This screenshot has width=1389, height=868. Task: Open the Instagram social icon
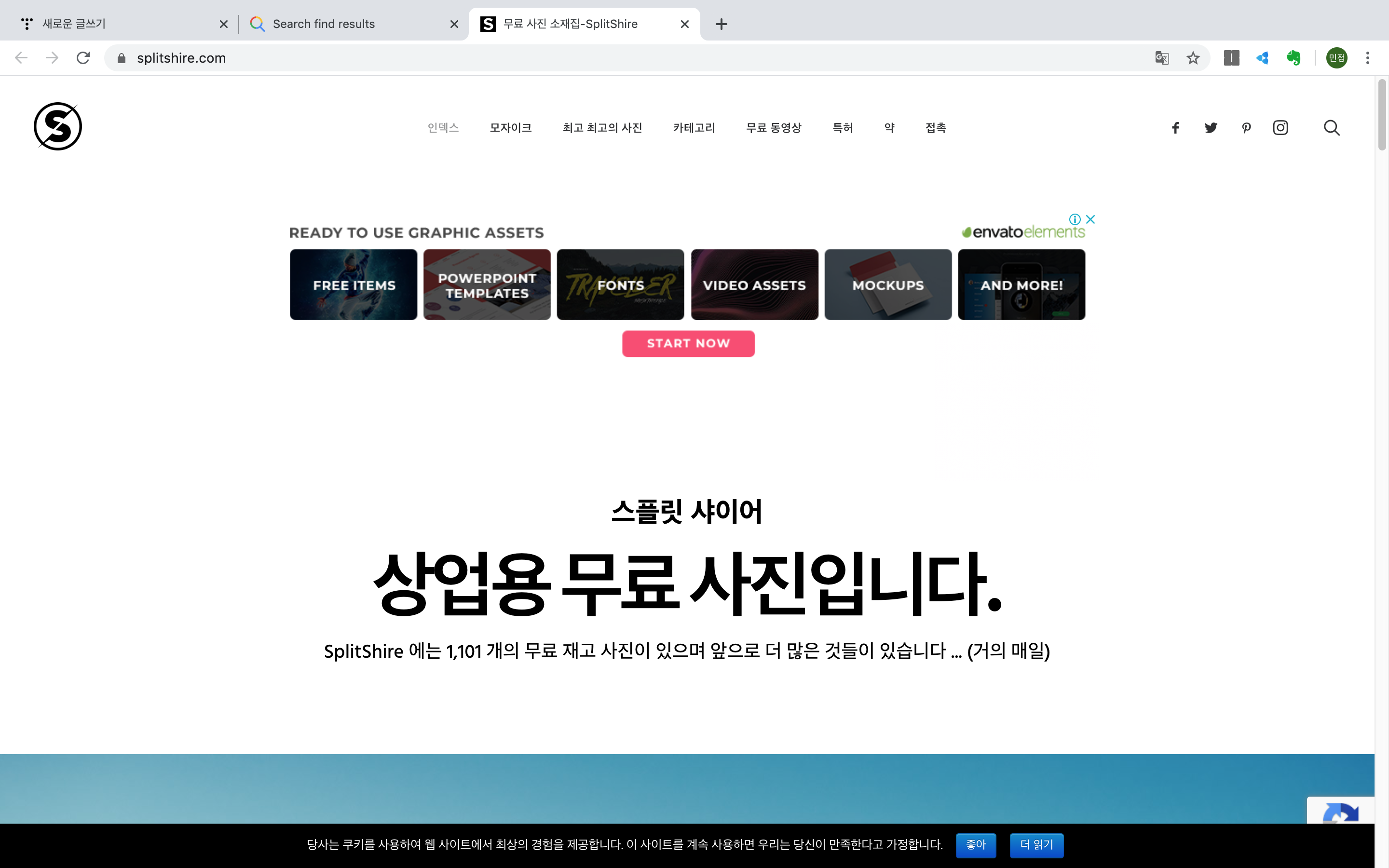[x=1280, y=127]
